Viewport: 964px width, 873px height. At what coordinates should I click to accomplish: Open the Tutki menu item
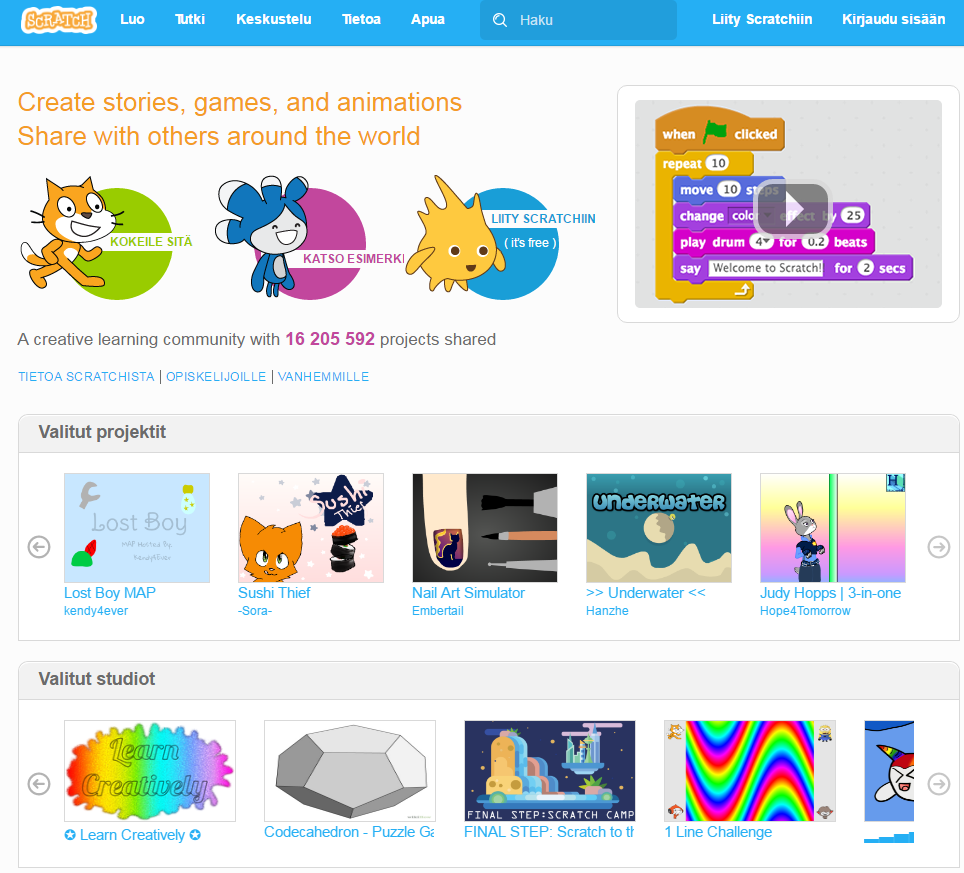coord(190,20)
